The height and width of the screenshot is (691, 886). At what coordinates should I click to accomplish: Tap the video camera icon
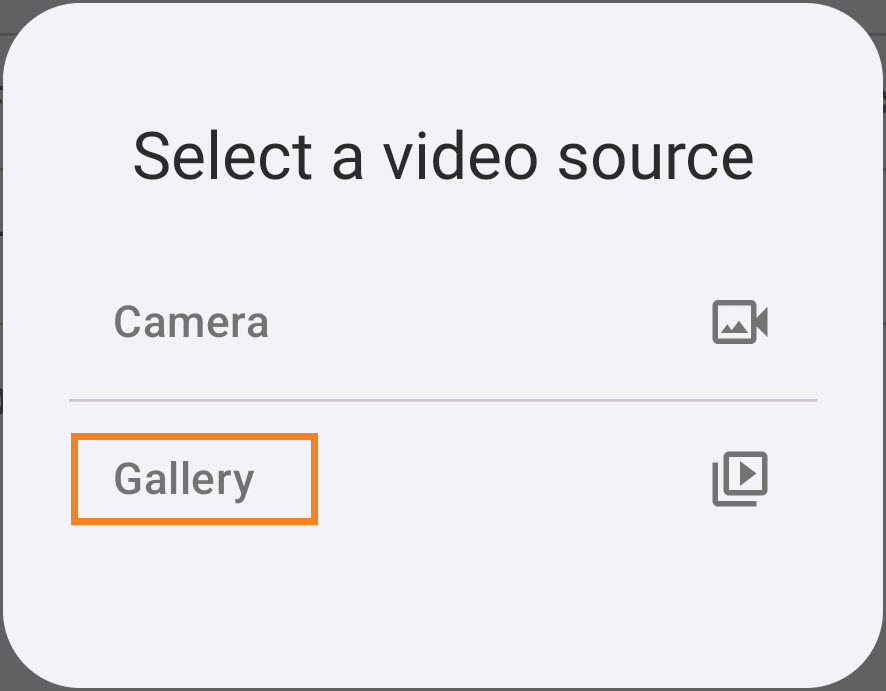[740, 321]
